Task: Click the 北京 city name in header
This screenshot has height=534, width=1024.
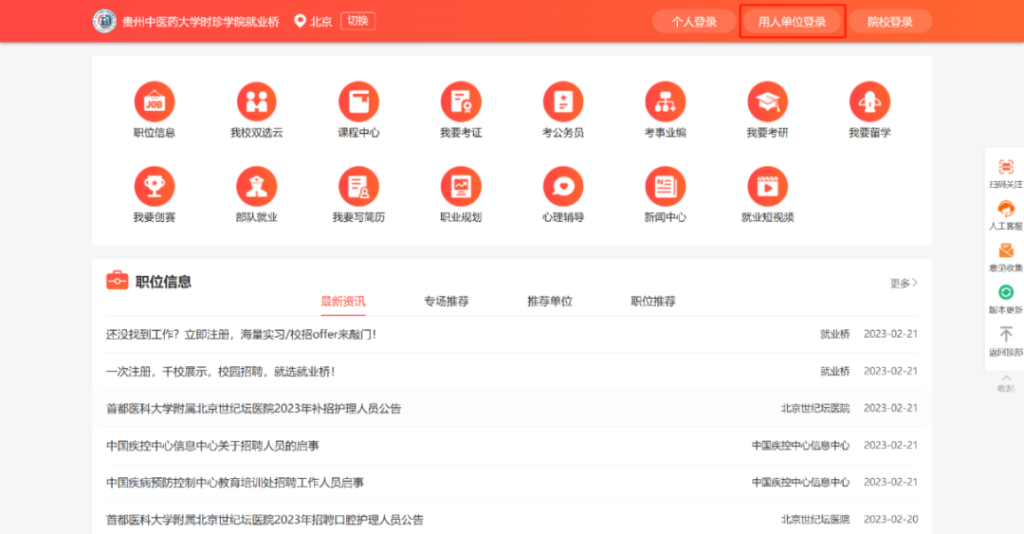Action: (x=321, y=22)
